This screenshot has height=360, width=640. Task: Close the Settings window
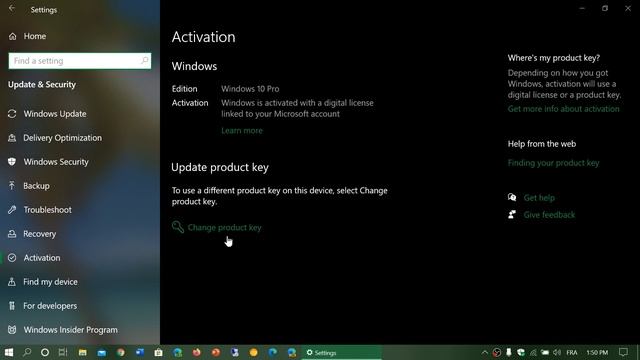[628, 9]
